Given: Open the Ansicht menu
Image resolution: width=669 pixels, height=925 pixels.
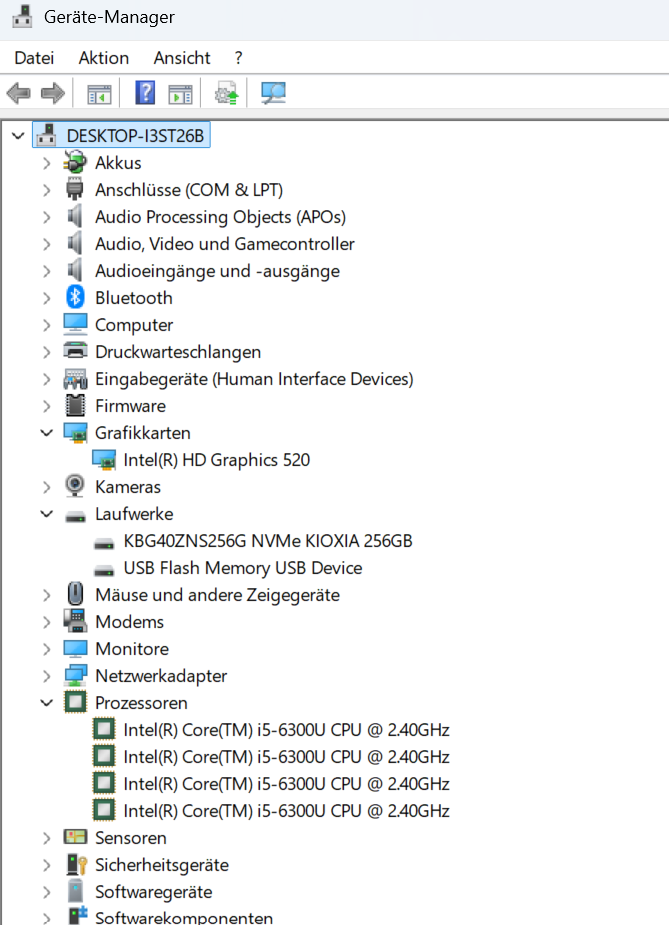Looking at the screenshot, I should tap(182, 58).
